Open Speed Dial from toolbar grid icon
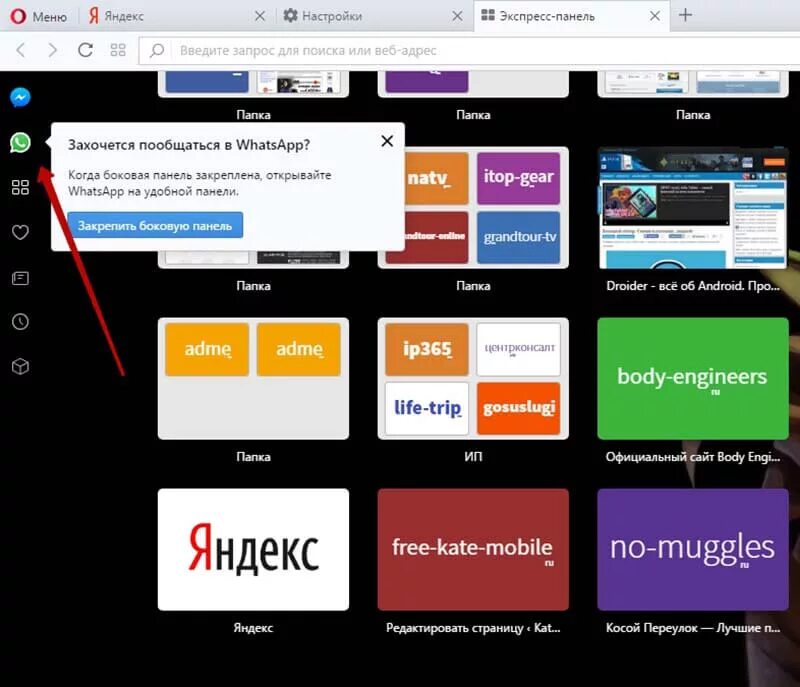This screenshot has width=800, height=687. point(118,50)
